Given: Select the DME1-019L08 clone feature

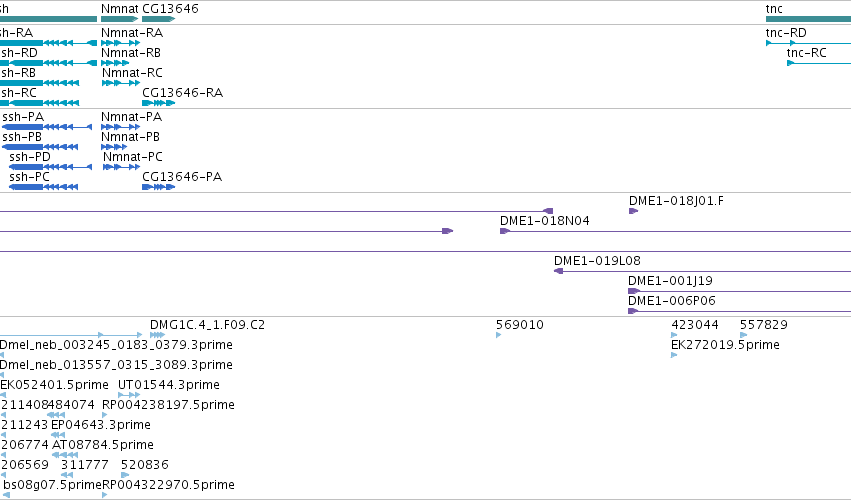Looking at the screenshot, I should 702,271.
